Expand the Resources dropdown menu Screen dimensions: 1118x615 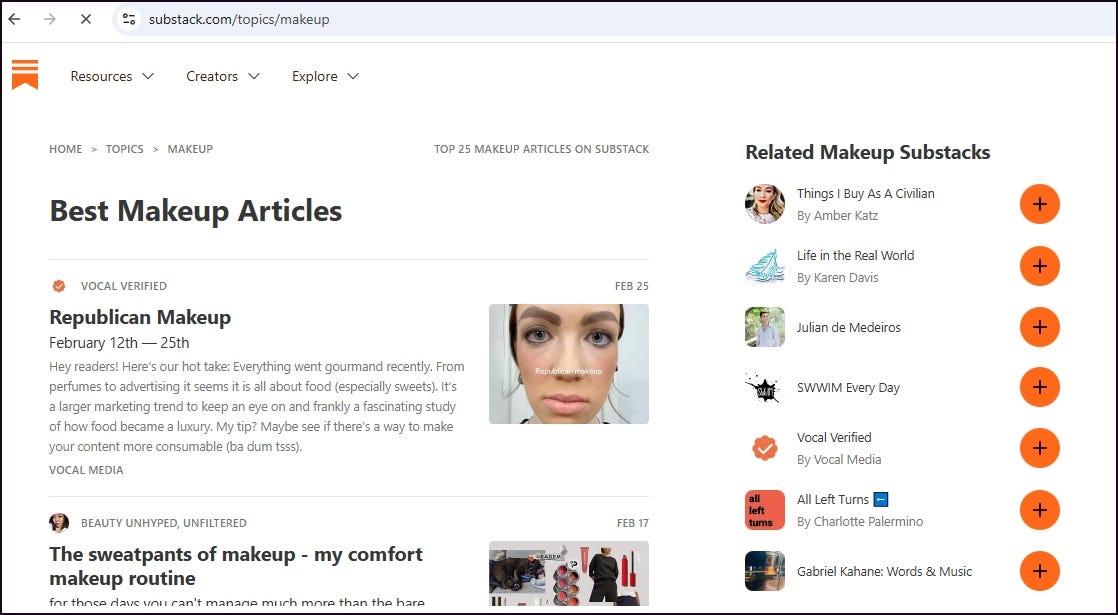112,76
